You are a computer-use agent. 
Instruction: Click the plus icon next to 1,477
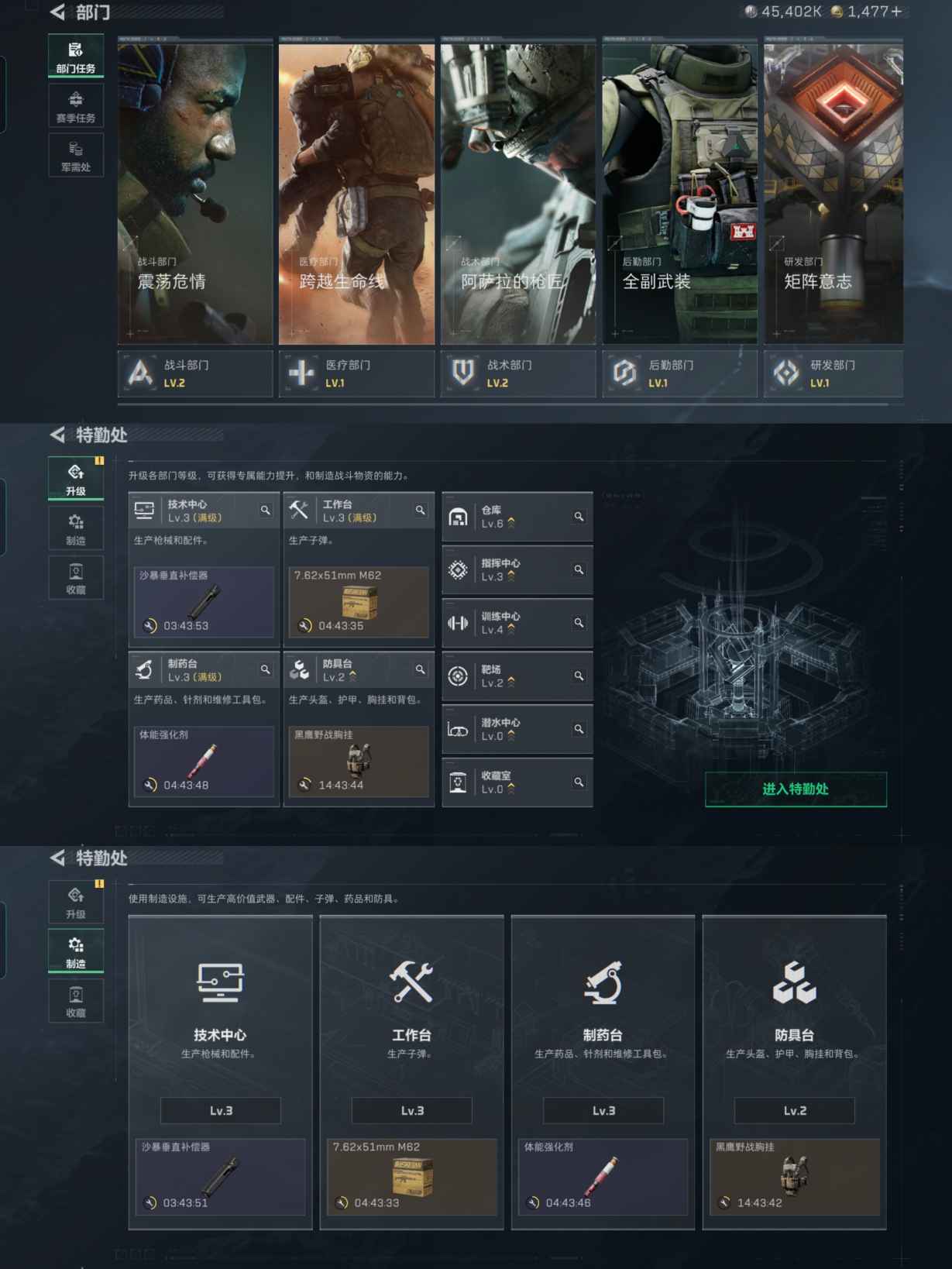896,12
